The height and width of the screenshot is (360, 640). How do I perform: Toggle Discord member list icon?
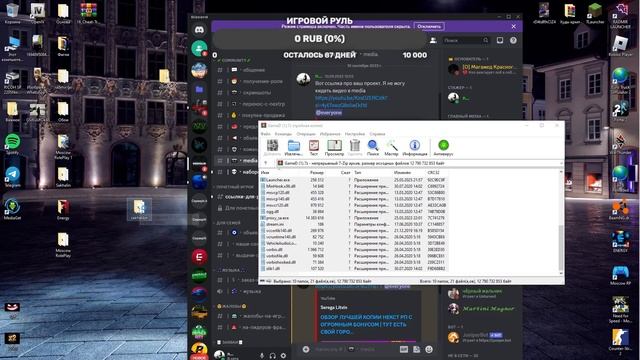click(x=433, y=40)
